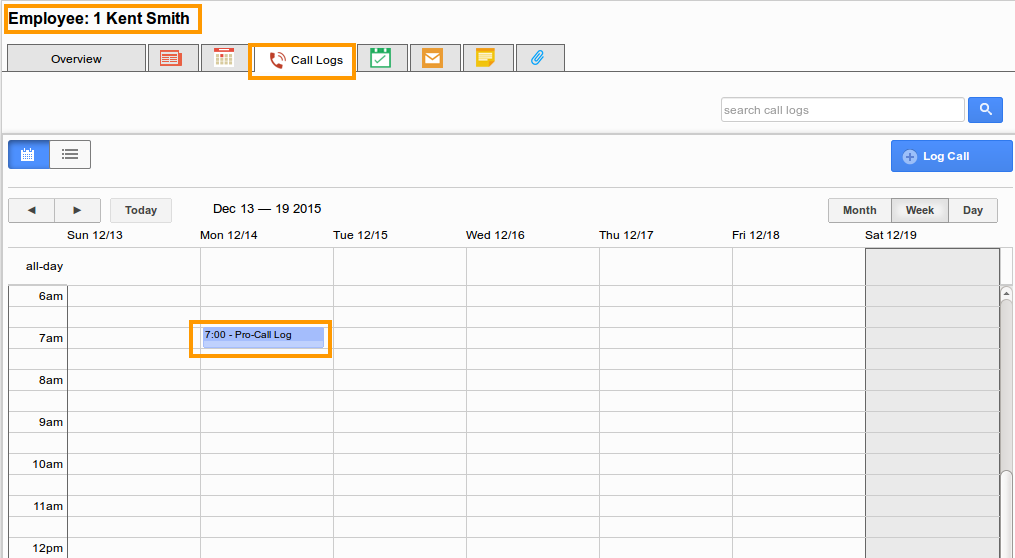Open the yellow sticky notes tab
Image resolution: width=1015 pixels, height=558 pixels.
485,58
